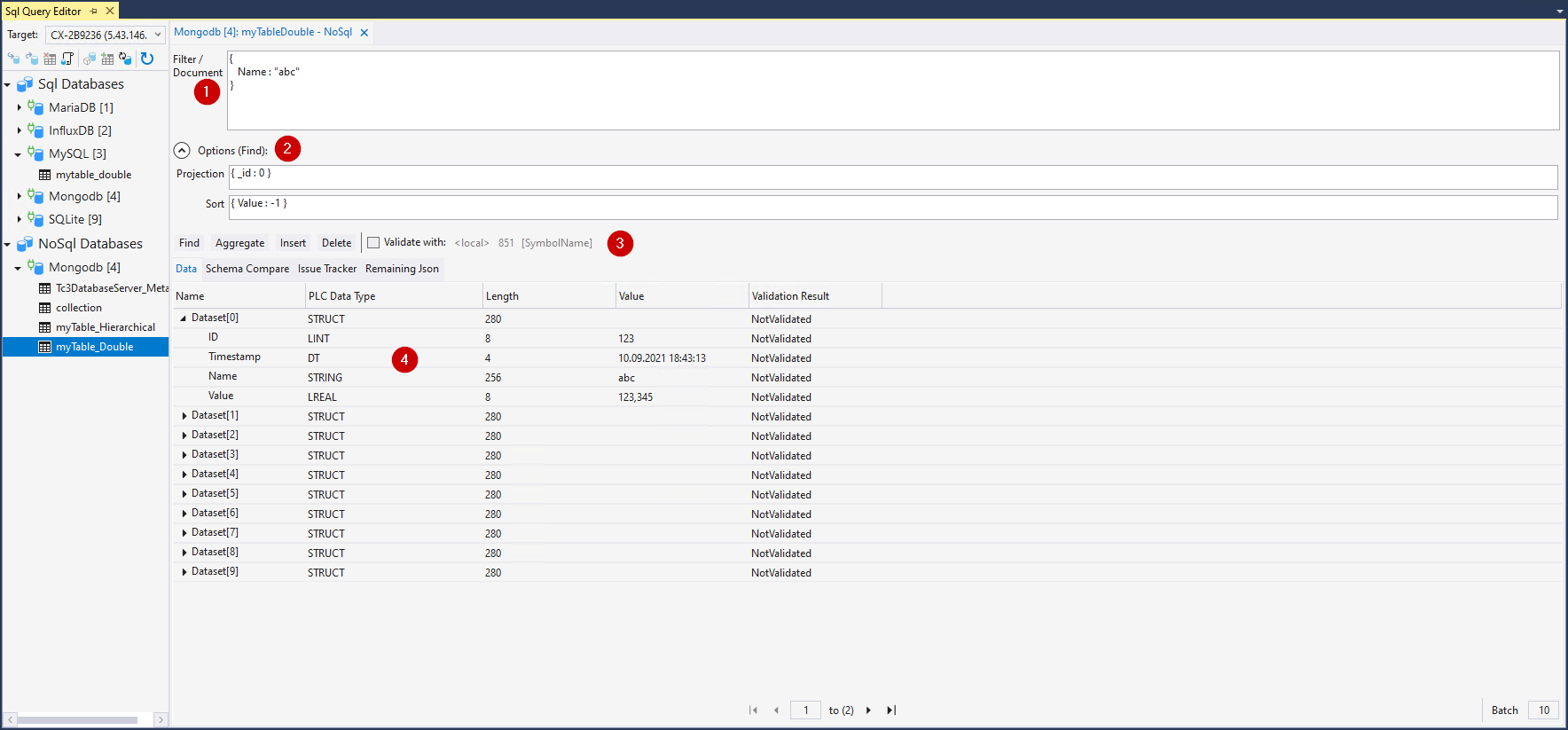Image resolution: width=1568 pixels, height=730 pixels.
Task: Click the STRING data type cell
Action: coord(325,378)
